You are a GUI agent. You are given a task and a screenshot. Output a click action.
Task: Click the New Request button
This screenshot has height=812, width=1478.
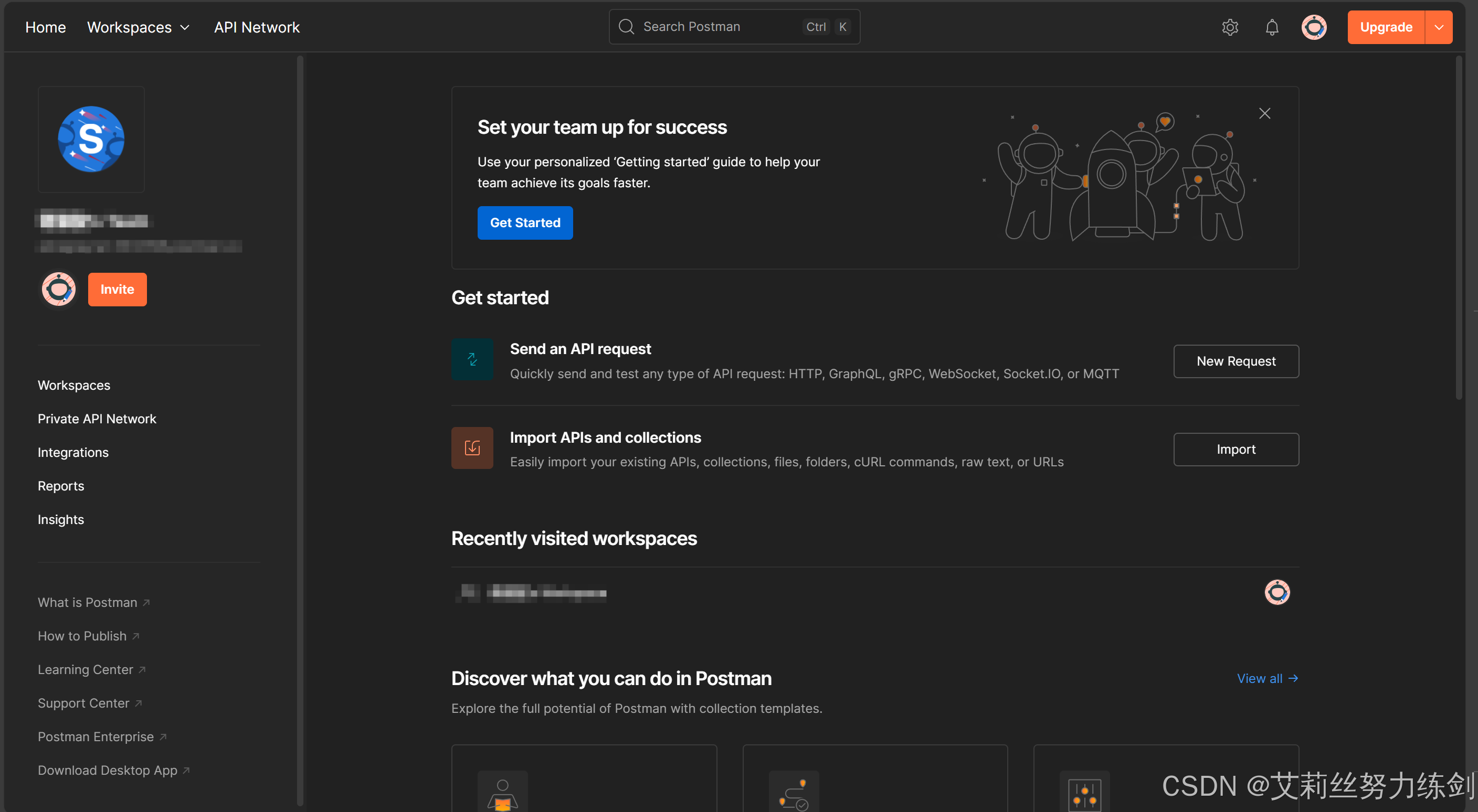pos(1236,361)
